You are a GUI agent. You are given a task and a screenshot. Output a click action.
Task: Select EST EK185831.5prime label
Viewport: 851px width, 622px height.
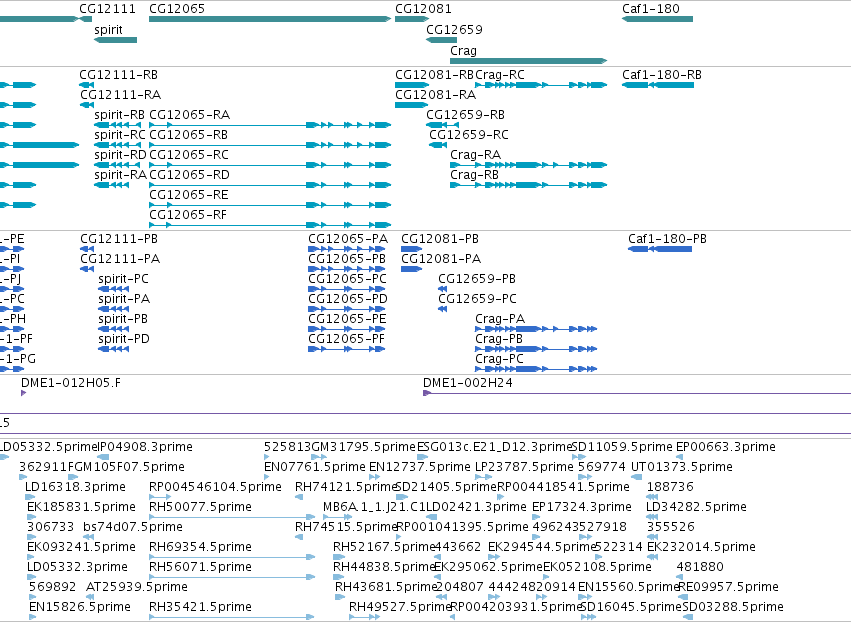[81, 507]
